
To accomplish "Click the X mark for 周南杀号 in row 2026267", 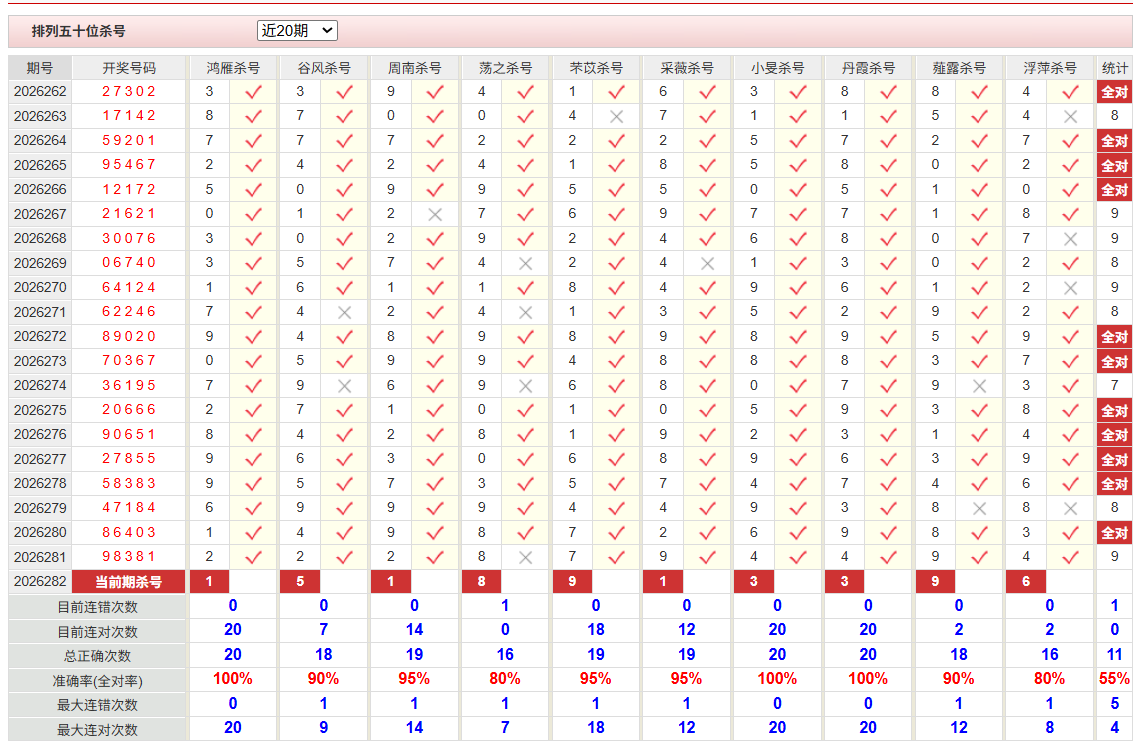I will pyautogui.click(x=435, y=214).
